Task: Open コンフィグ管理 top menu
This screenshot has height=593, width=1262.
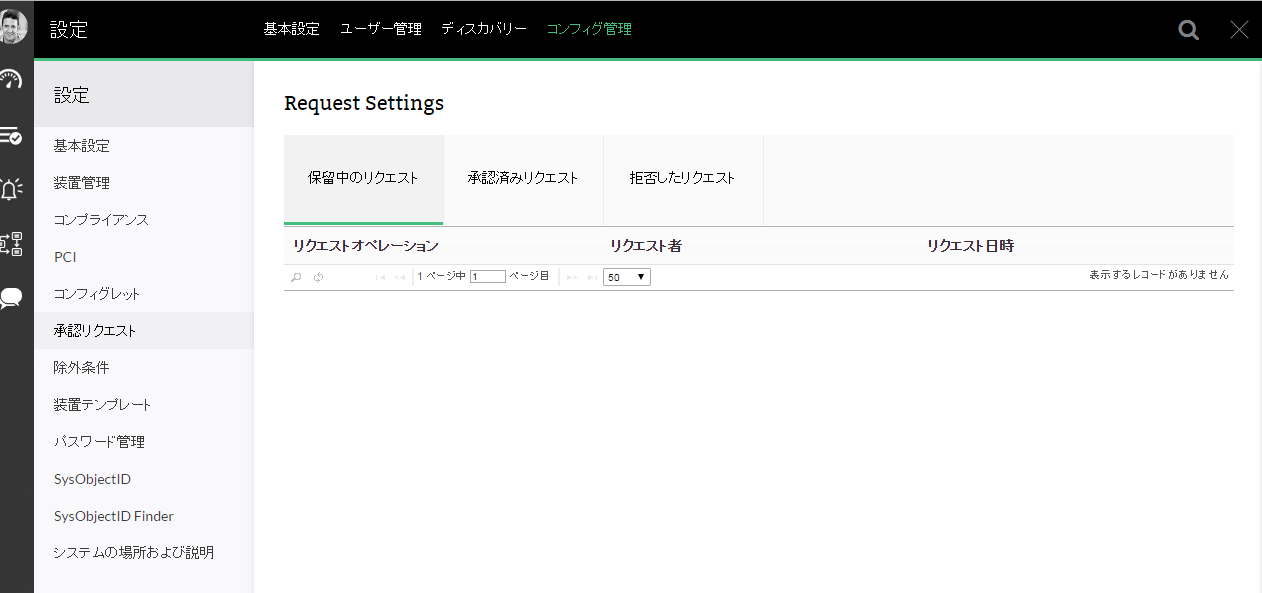Action: [x=589, y=29]
